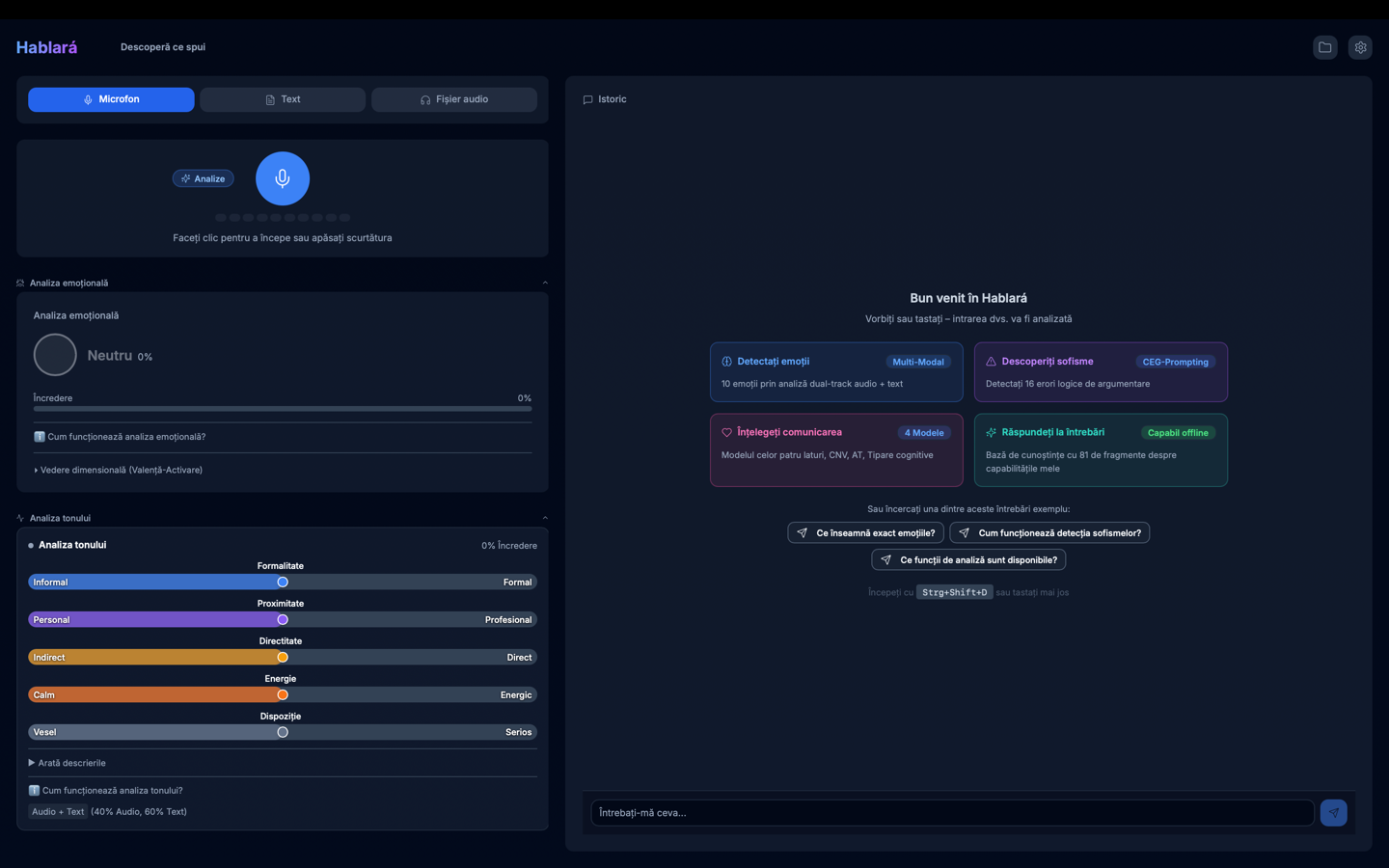Screen dimensions: 1389x868
Task: Select the Fișier audio tab
Action: [x=453, y=99]
